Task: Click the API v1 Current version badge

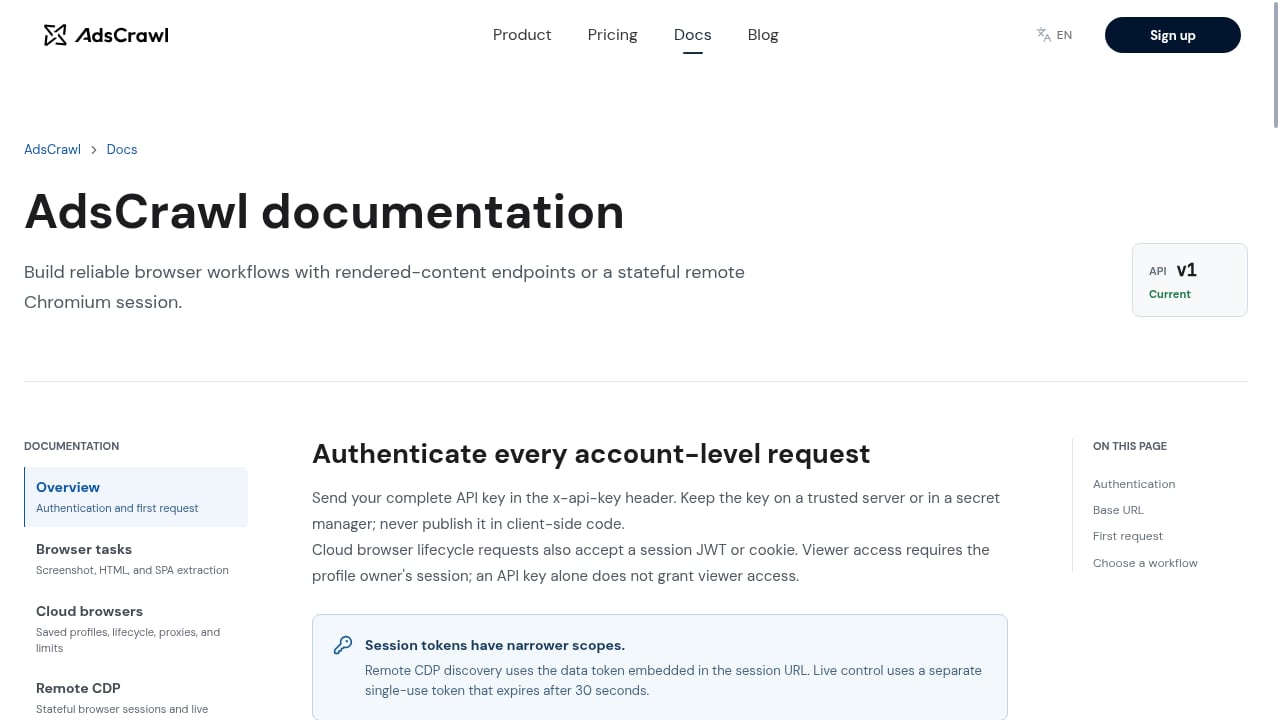Action: [1190, 280]
